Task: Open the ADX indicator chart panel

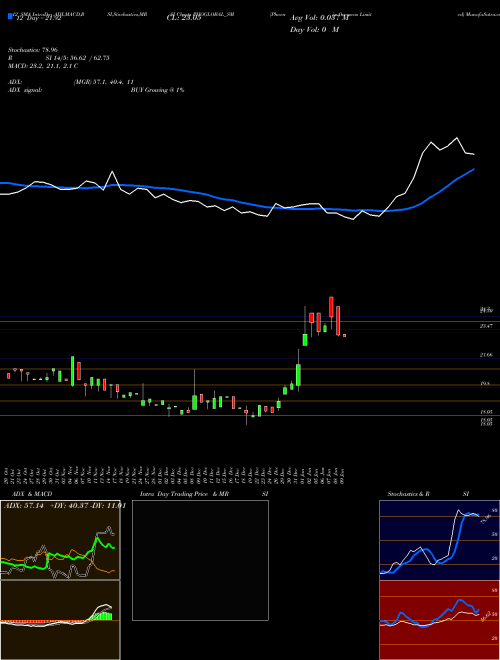Action: point(60,540)
